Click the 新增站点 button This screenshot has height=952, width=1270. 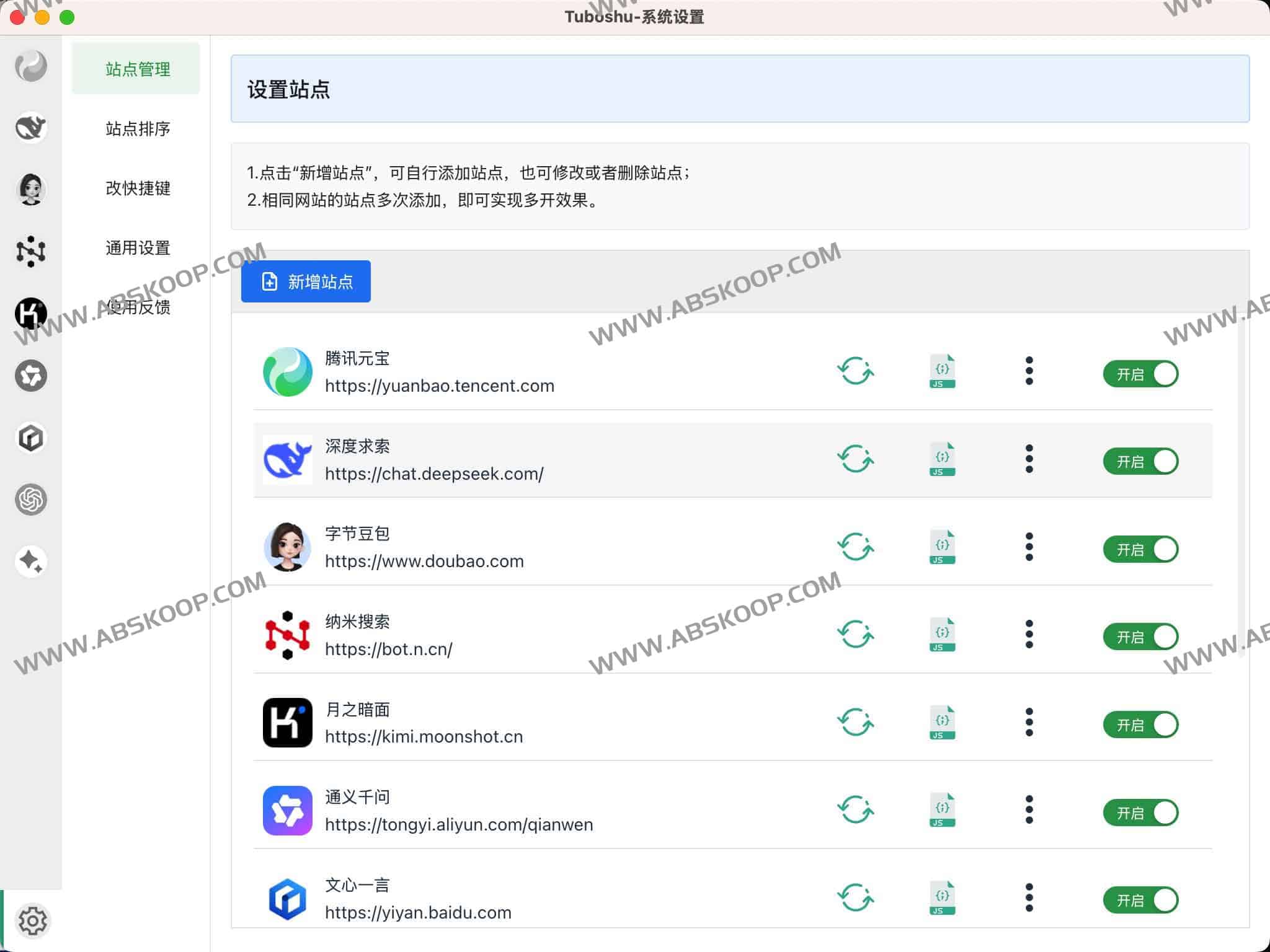click(x=306, y=281)
